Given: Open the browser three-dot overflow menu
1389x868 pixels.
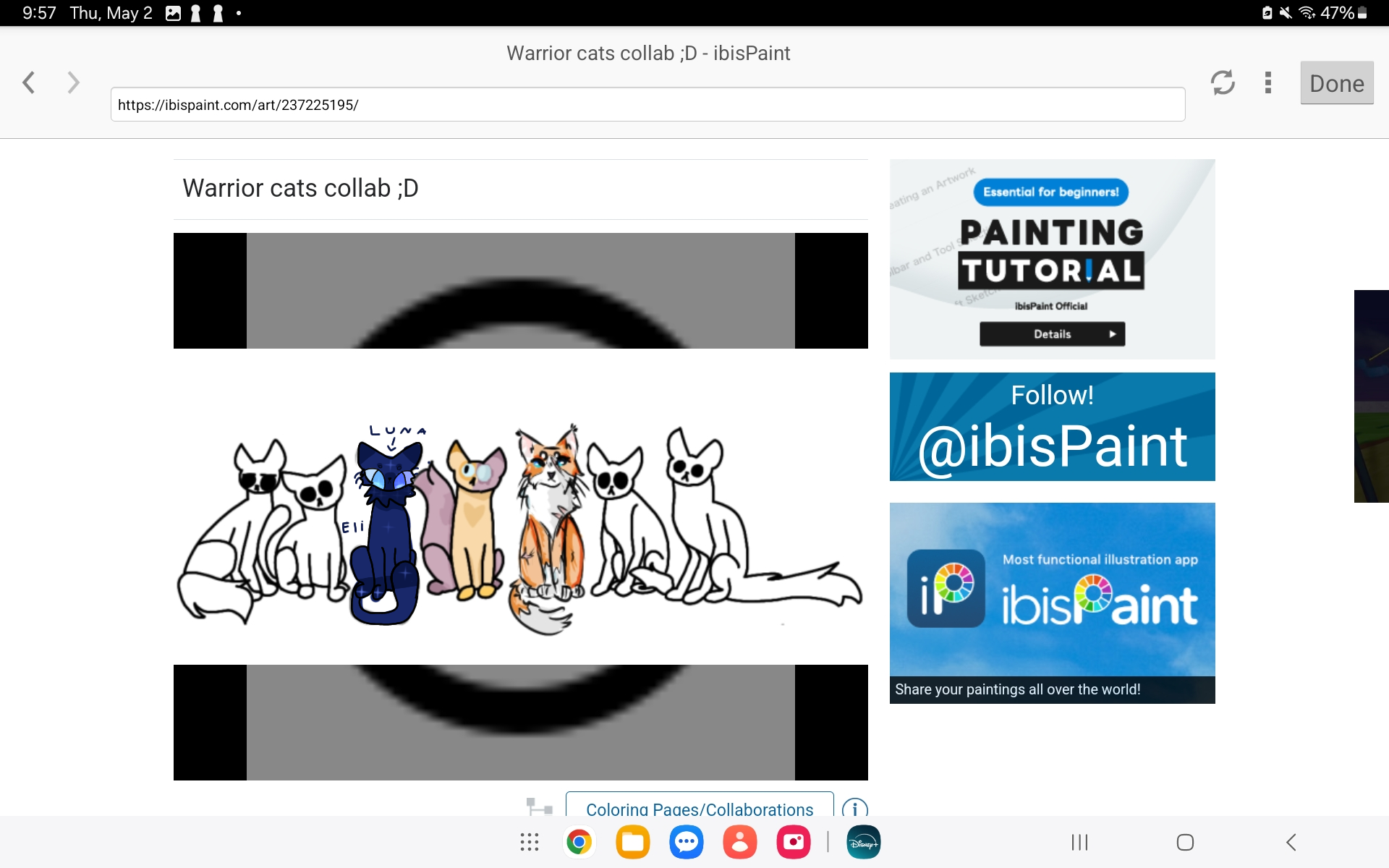Looking at the screenshot, I should click(1268, 82).
